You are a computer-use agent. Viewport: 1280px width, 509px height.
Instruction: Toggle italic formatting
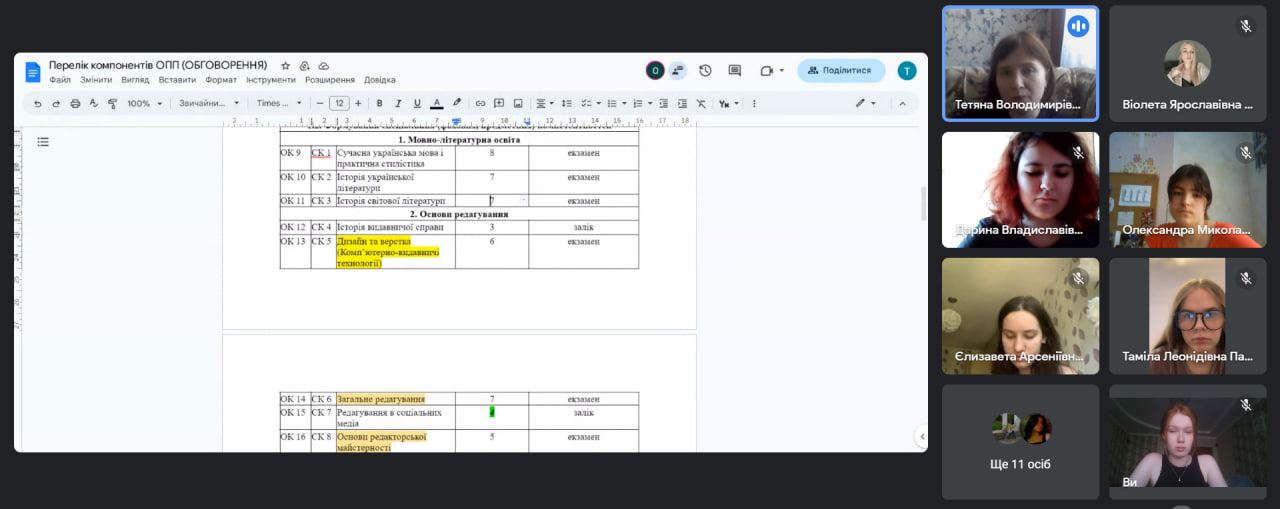click(398, 103)
